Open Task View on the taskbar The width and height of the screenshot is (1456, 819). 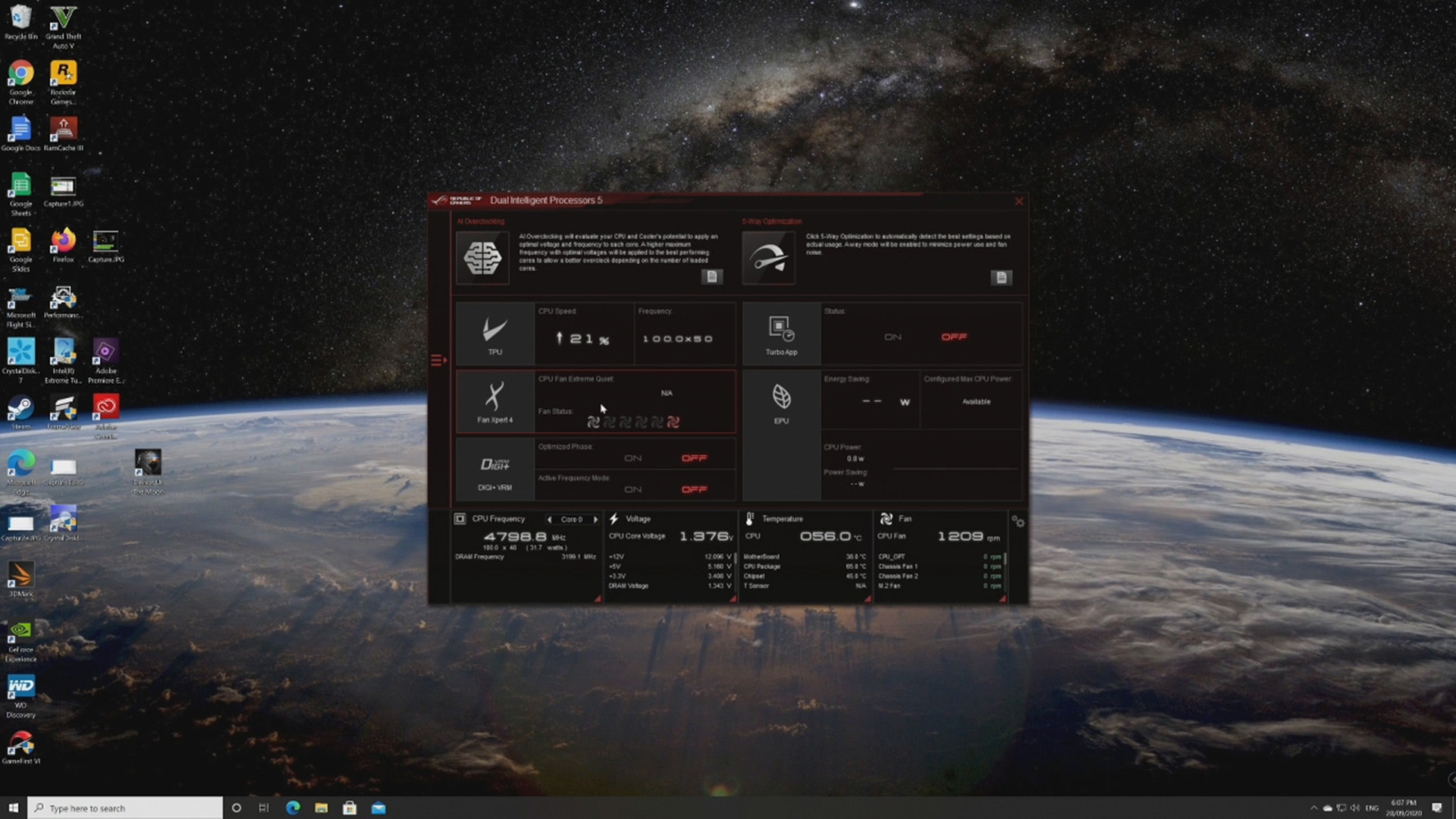tap(264, 808)
